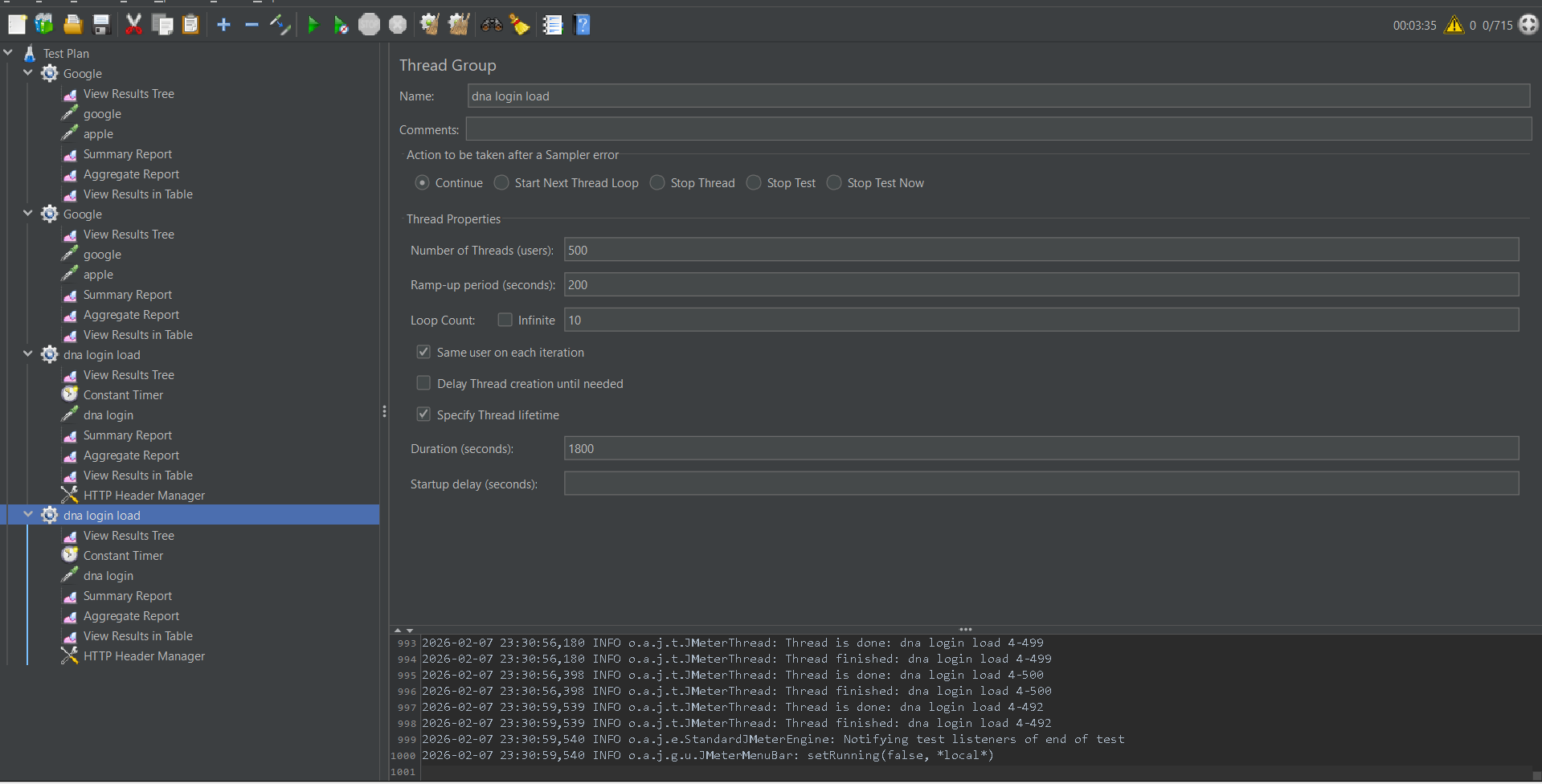Collapse the first Google thread group
The width and height of the screenshot is (1542, 784).
click(28, 73)
